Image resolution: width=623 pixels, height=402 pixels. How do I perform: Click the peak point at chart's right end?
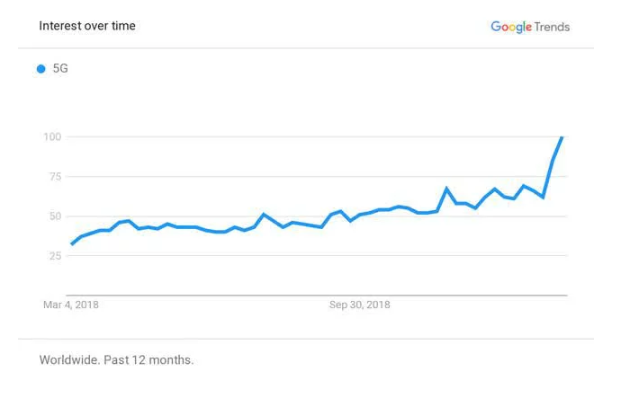(562, 137)
